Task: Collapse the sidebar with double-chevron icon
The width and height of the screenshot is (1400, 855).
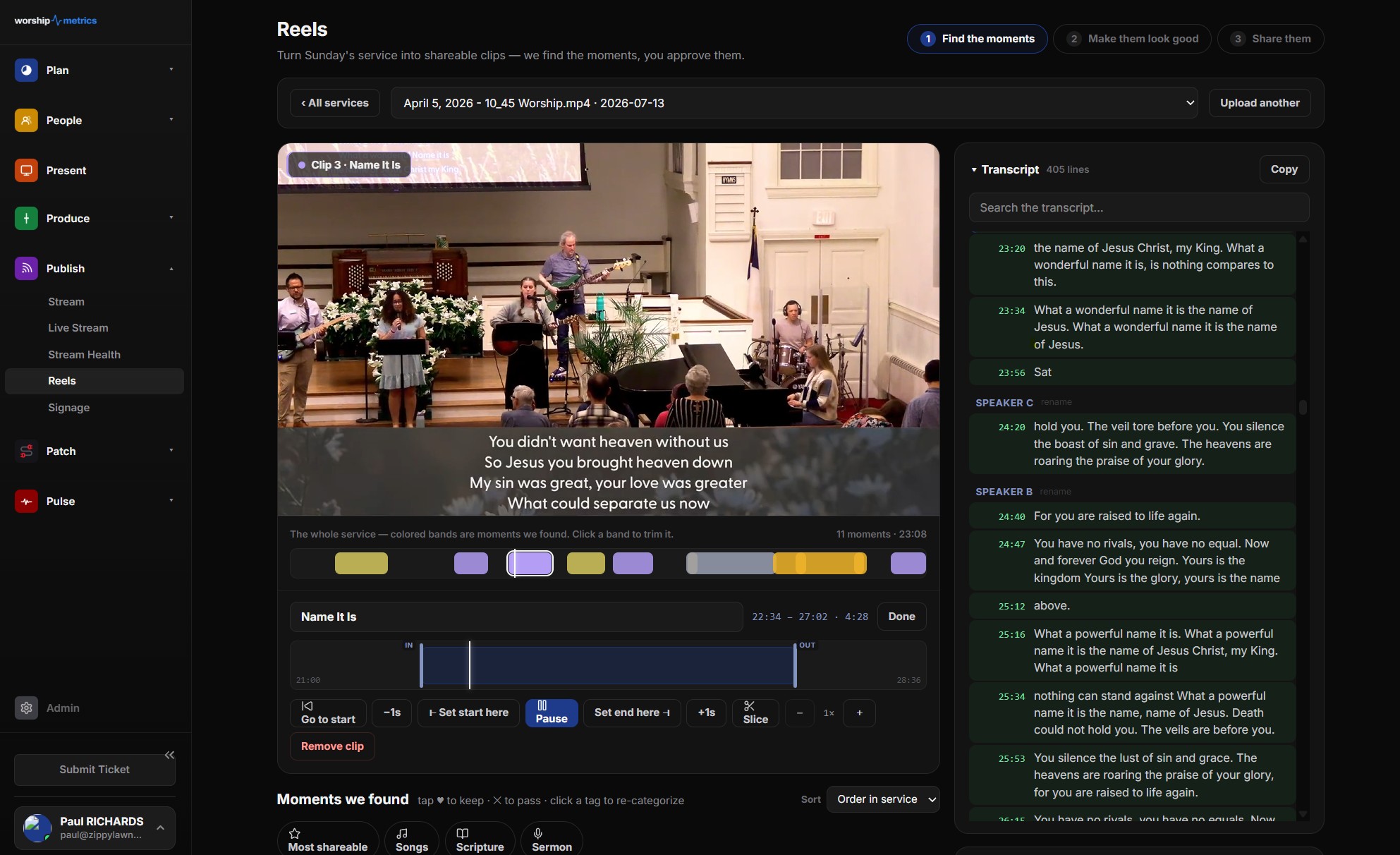Action: [169, 755]
